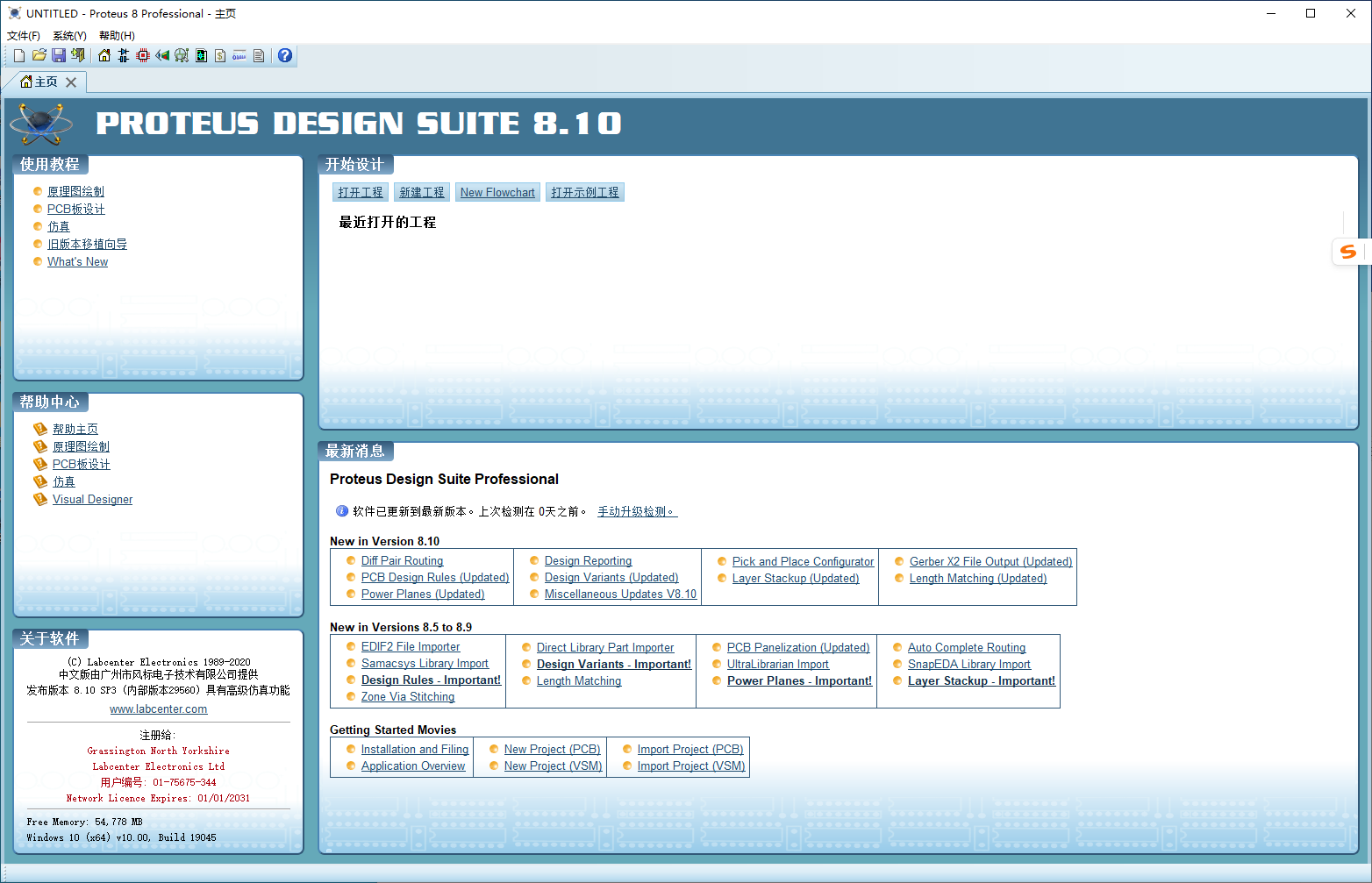Open the 文件(F) menu
This screenshot has height=883, width=1372.
click(24, 36)
